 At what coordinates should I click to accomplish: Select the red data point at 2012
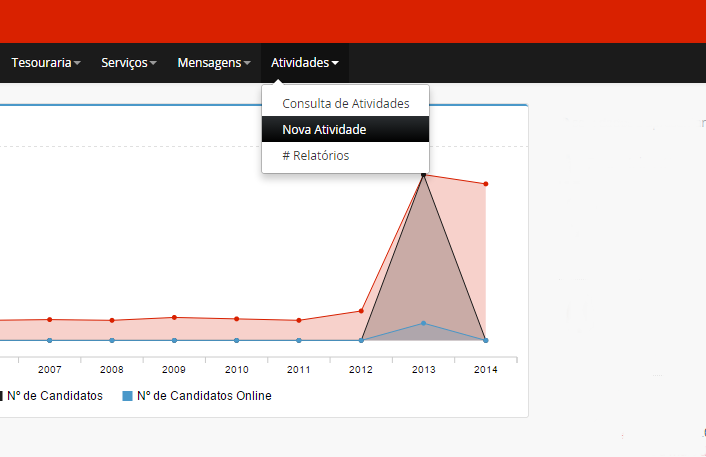[361, 311]
